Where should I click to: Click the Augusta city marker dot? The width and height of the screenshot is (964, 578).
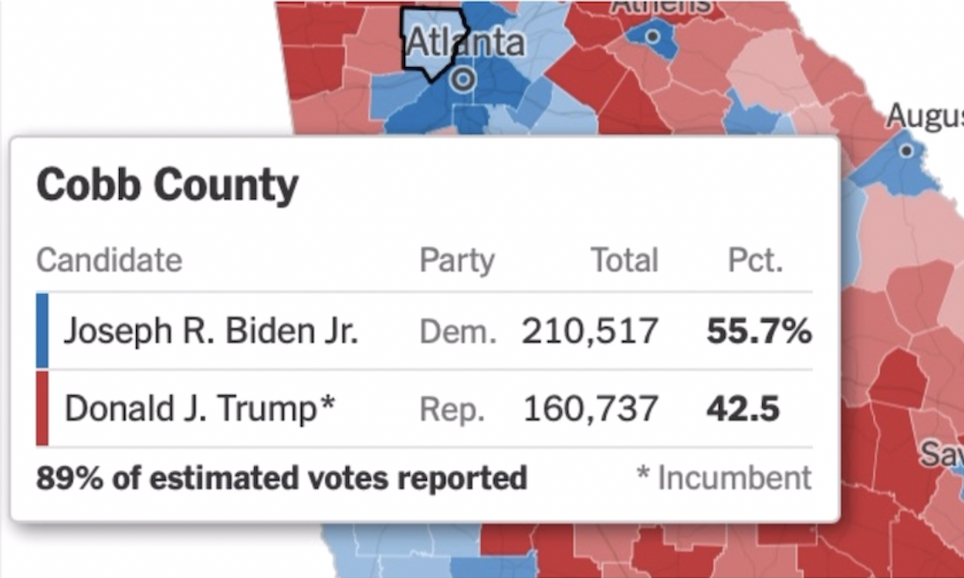pos(906,151)
